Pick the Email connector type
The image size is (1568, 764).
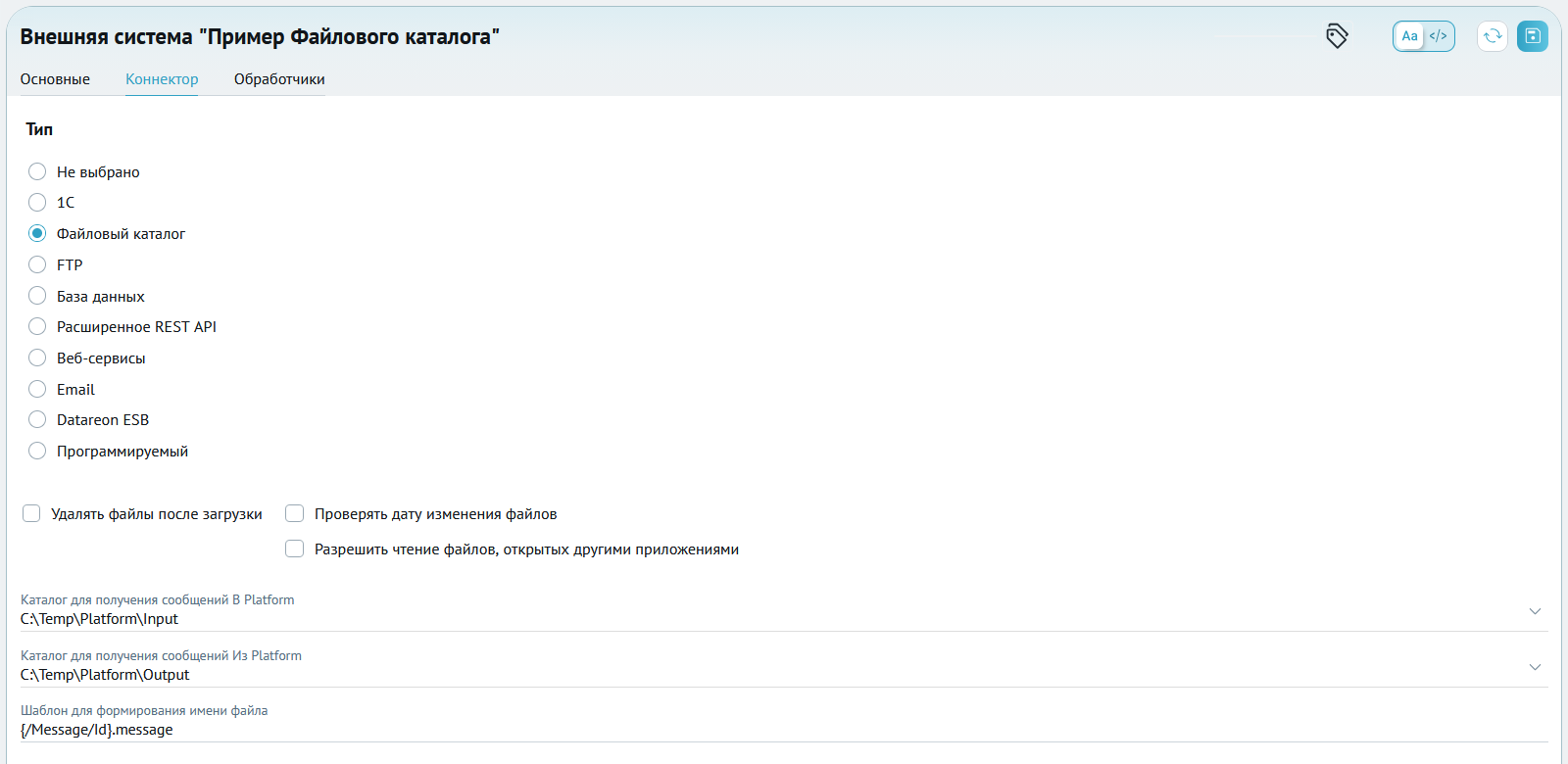tap(37, 389)
